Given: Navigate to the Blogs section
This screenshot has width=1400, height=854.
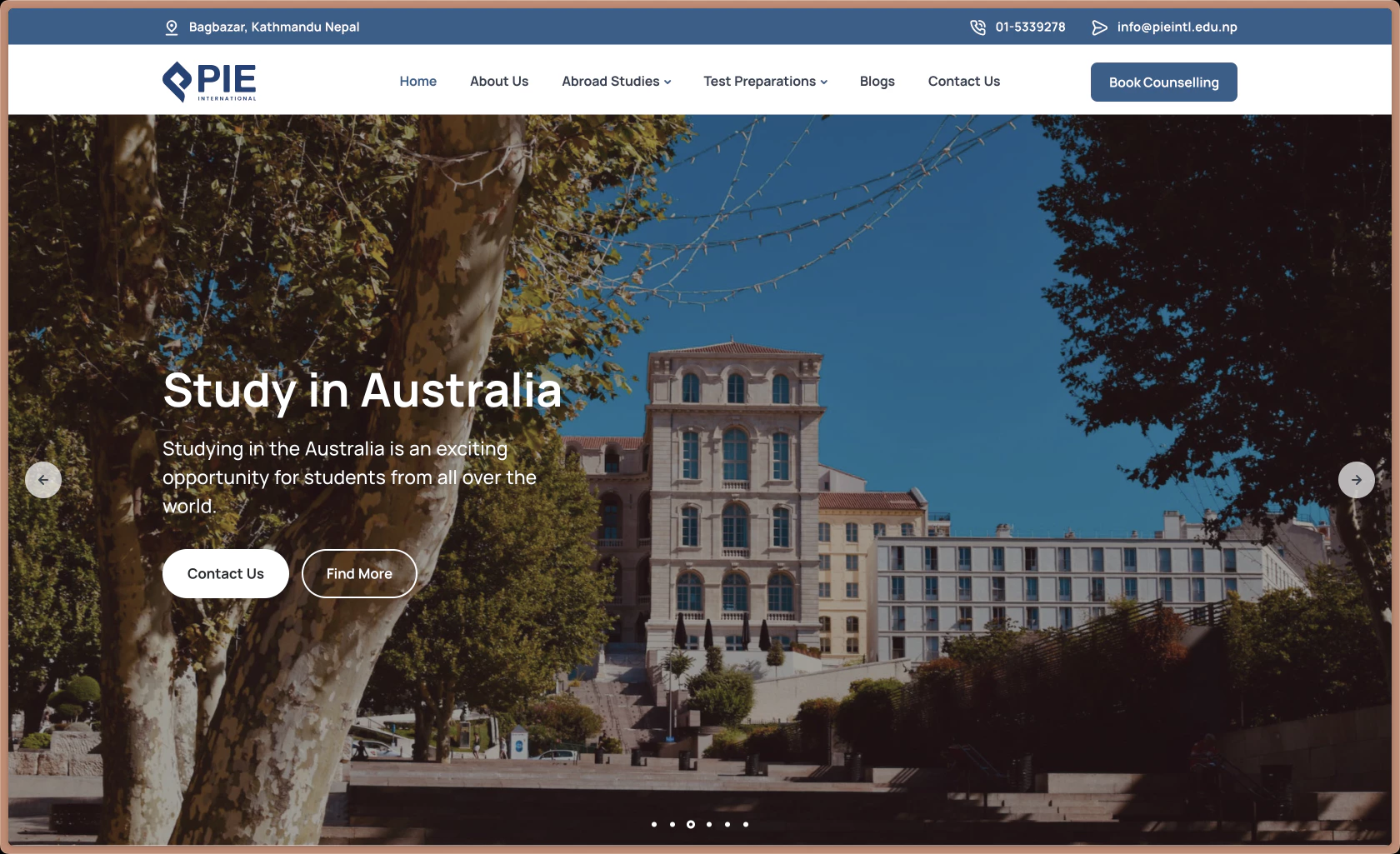Looking at the screenshot, I should pos(877,81).
